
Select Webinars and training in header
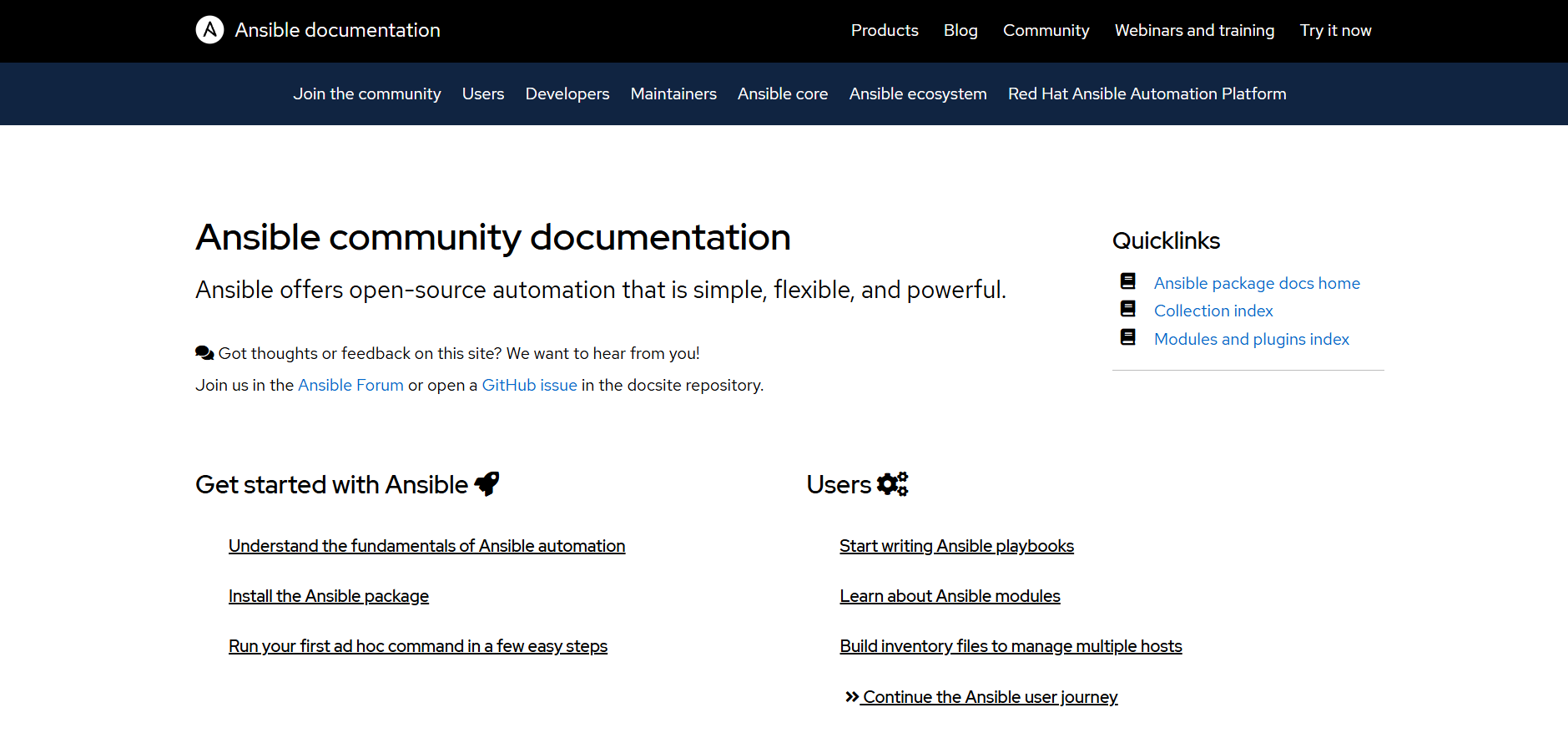tap(1194, 31)
